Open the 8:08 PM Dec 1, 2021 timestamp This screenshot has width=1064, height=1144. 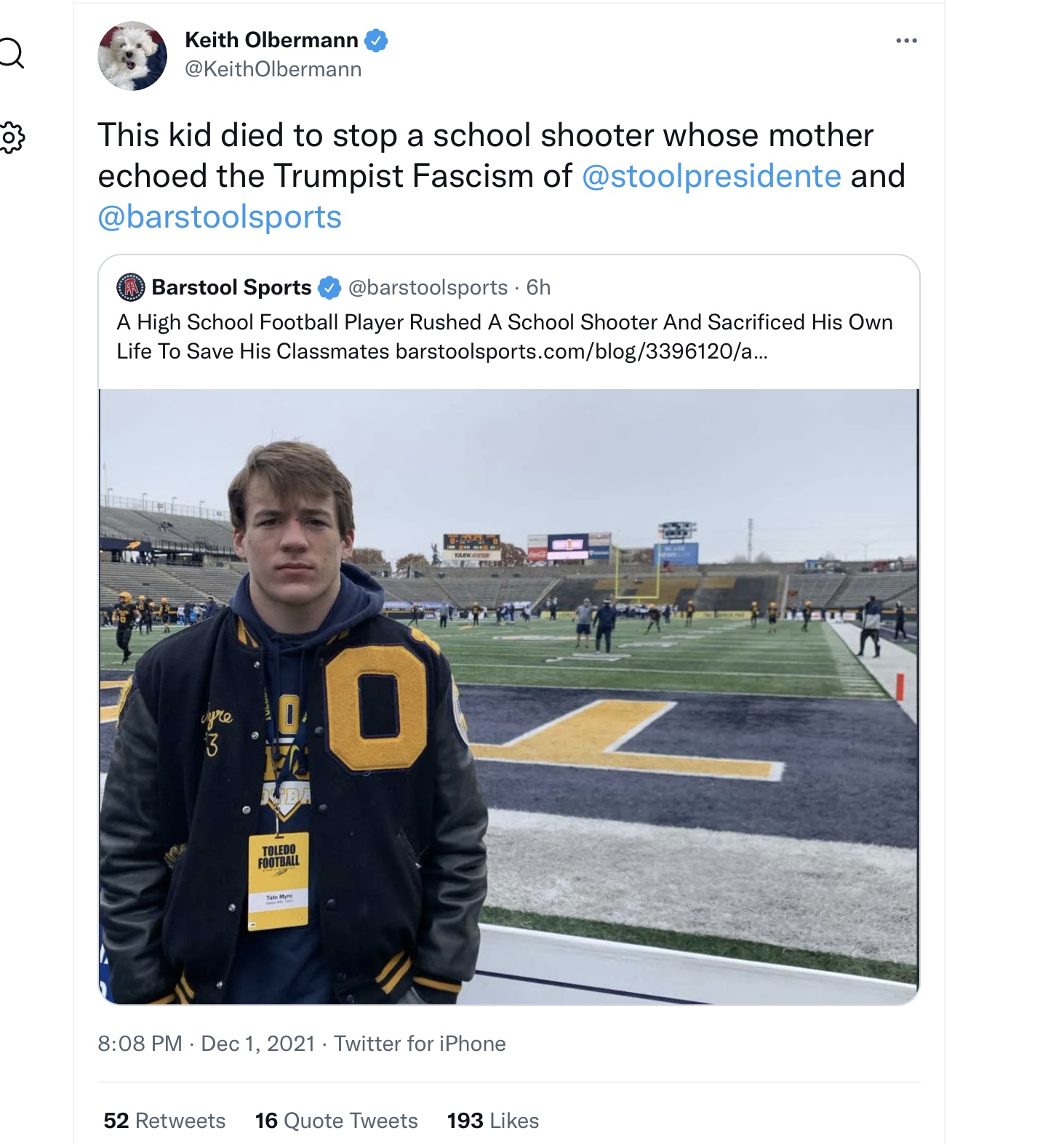206,1044
